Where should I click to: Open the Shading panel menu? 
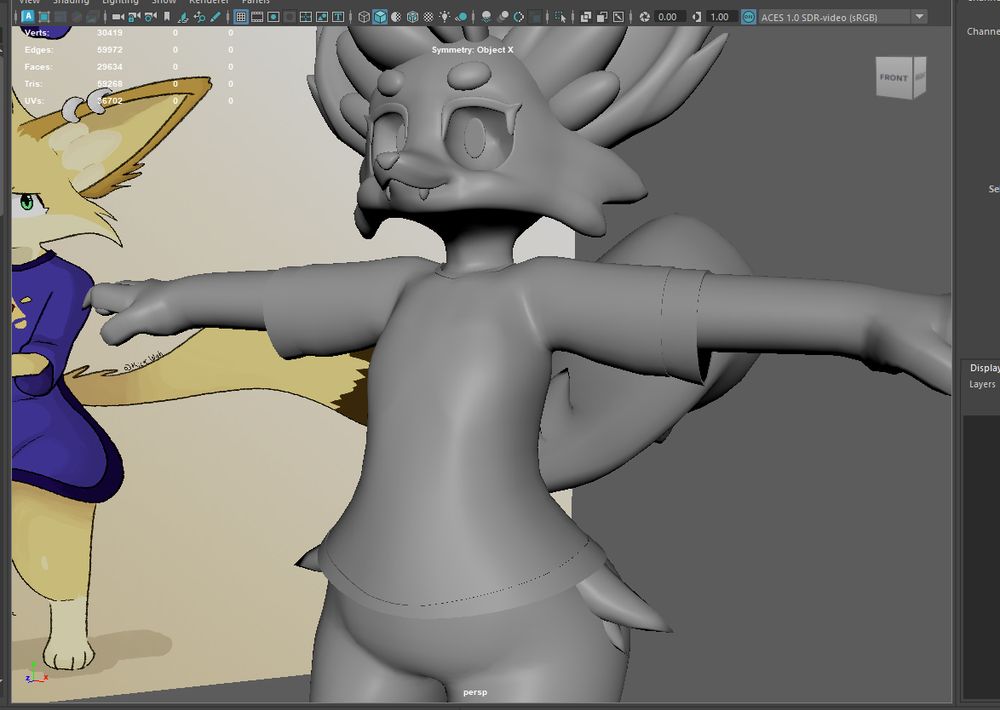(70, 2)
